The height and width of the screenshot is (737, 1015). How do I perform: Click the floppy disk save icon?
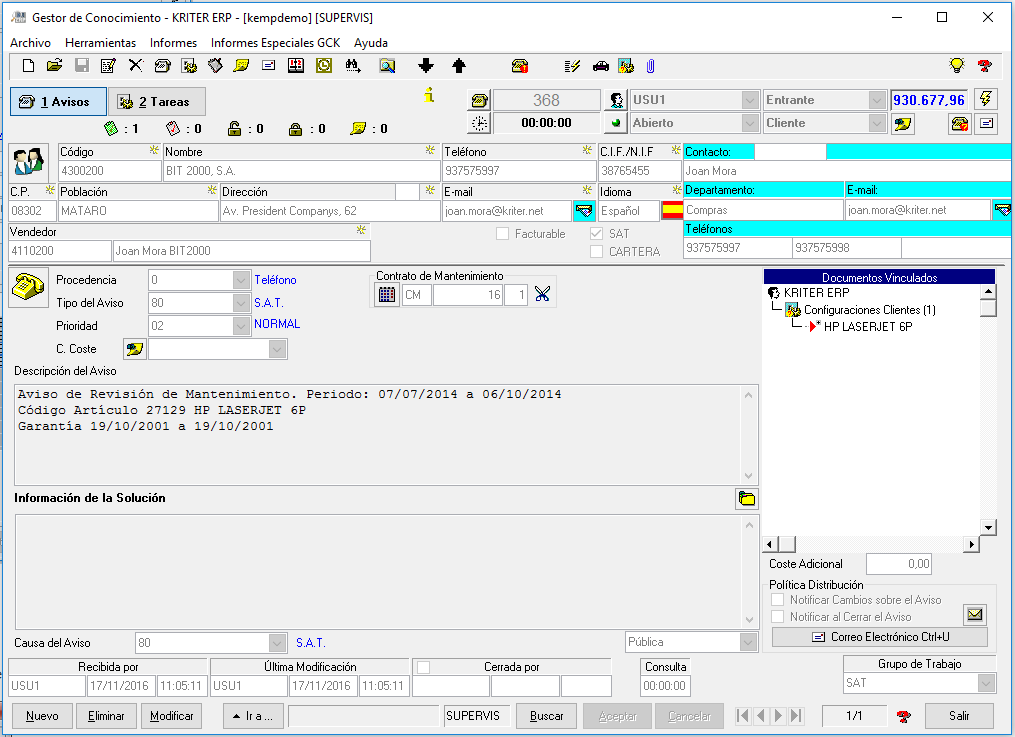[82, 65]
